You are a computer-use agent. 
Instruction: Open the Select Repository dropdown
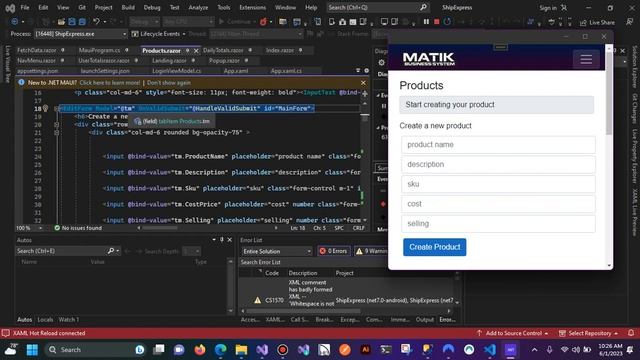588,333
